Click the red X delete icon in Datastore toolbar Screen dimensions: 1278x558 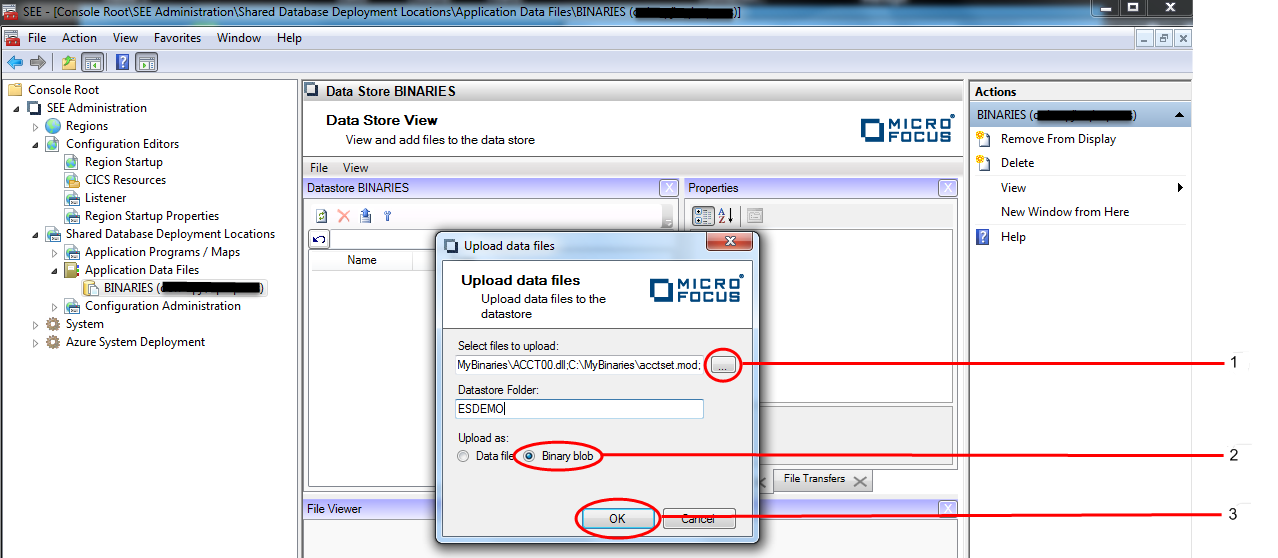343,215
